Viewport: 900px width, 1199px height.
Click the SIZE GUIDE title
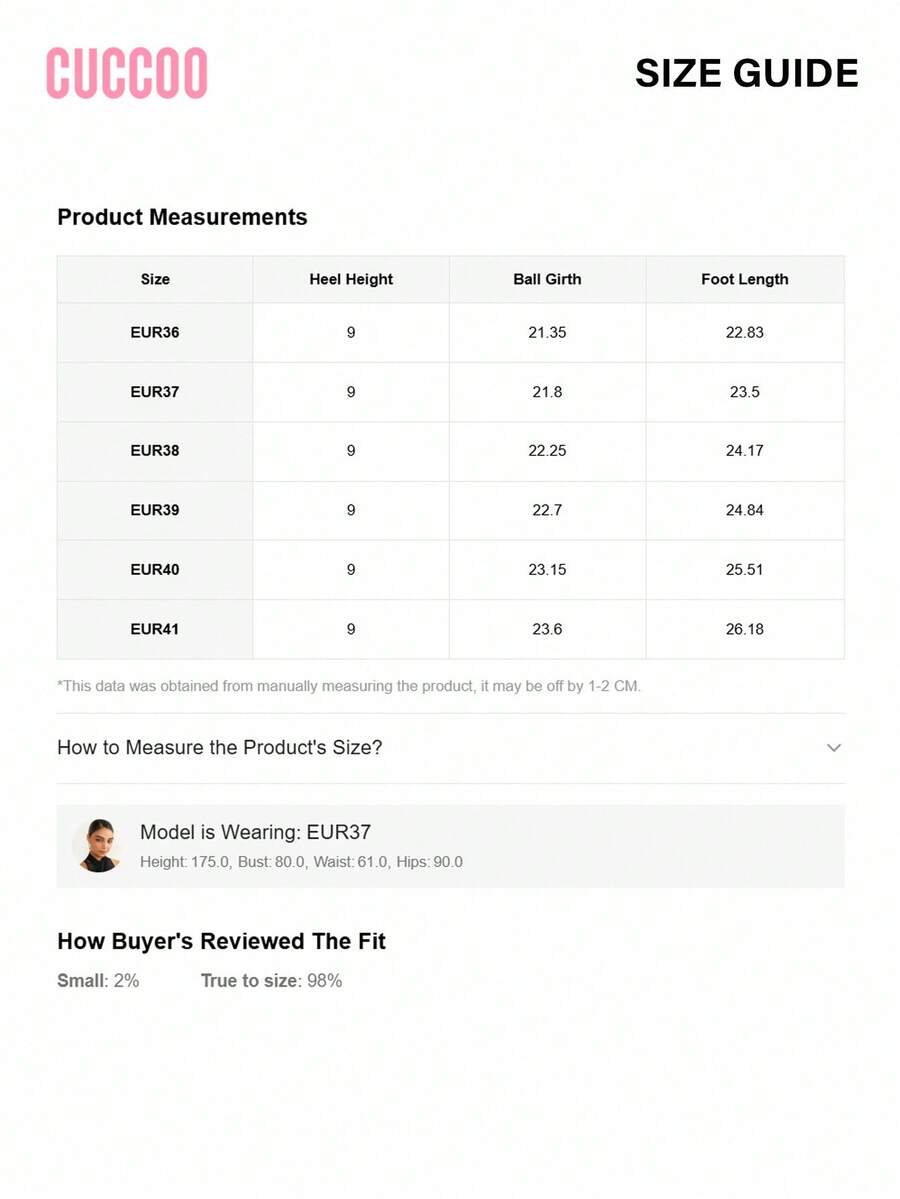747,73
